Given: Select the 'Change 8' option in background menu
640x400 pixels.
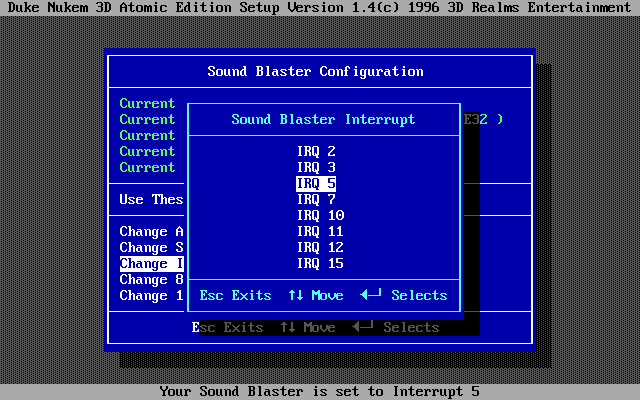Looking at the screenshot, I should tap(151, 280).
